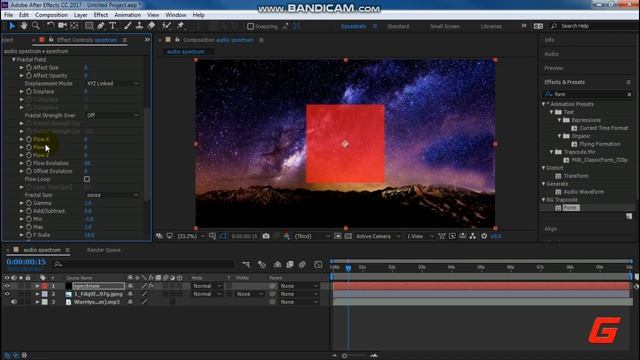The image size is (640, 360).
Task: Select the Eraser tool
Action: pos(151,26)
